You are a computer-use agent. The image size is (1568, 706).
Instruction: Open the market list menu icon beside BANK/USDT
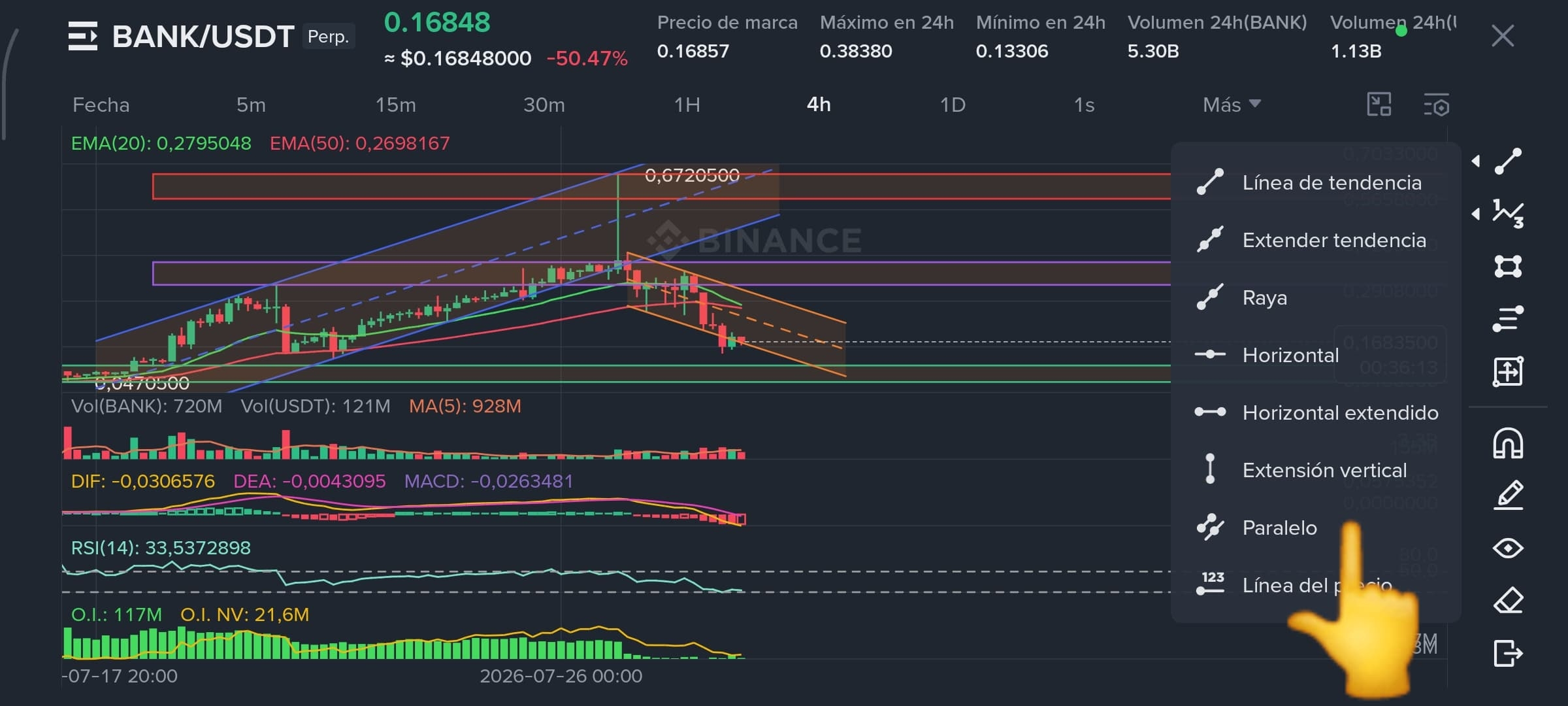coord(83,36)
